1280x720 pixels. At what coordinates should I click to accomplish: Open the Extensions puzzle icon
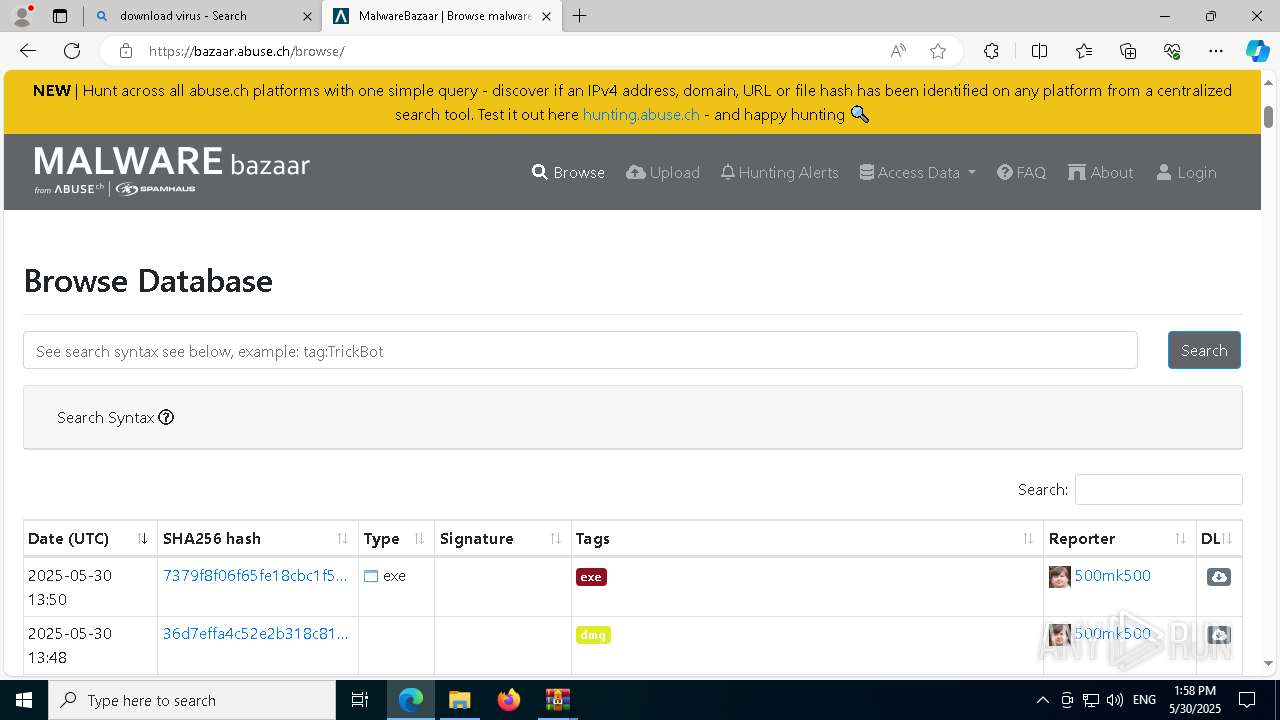click(991, 51)
